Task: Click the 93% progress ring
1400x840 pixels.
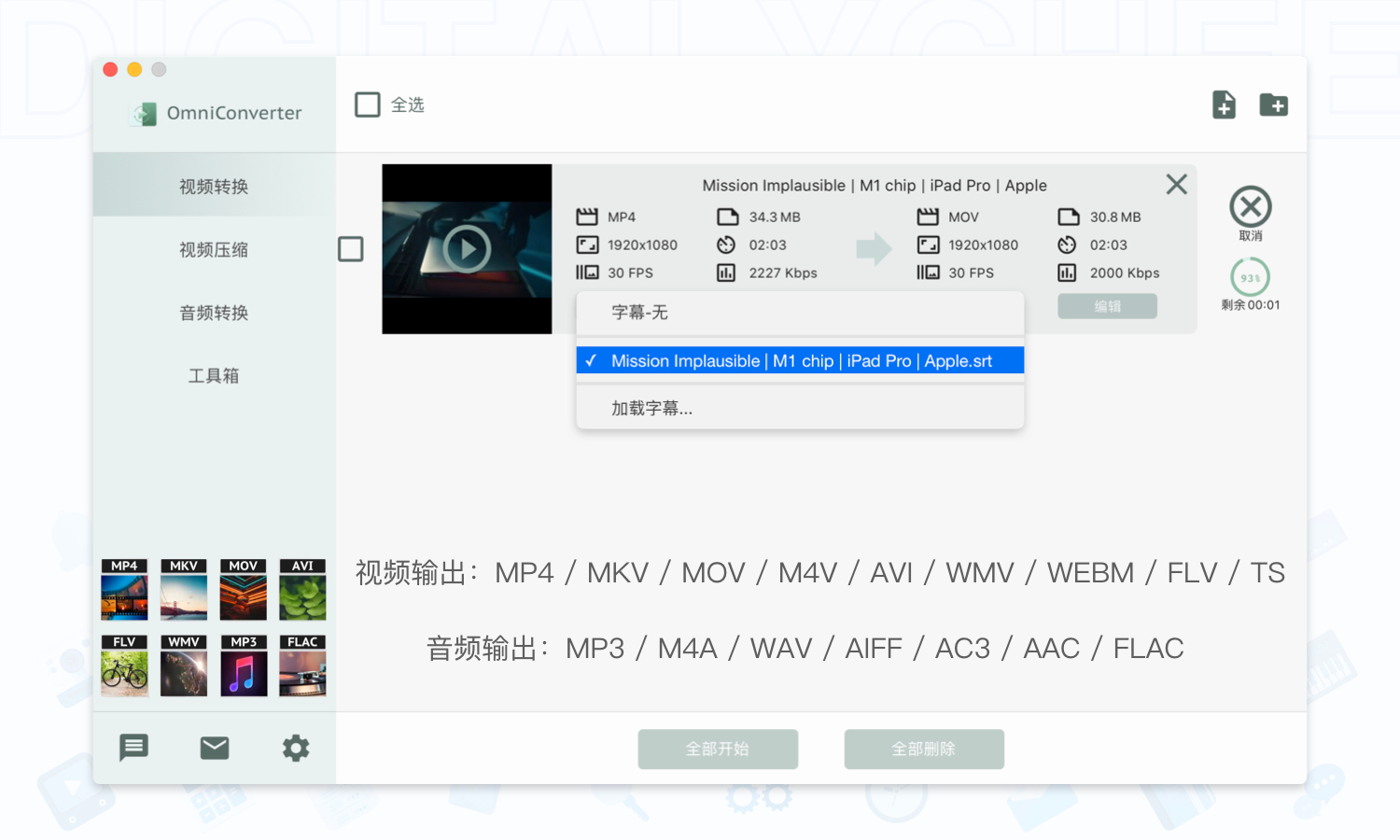Action: 1251,277
